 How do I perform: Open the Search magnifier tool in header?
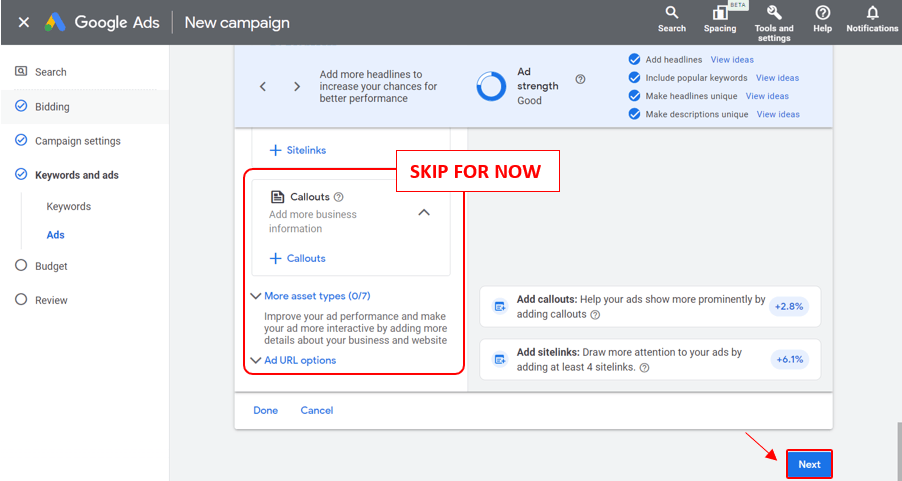pyautogui.click(x=671, y=19)
